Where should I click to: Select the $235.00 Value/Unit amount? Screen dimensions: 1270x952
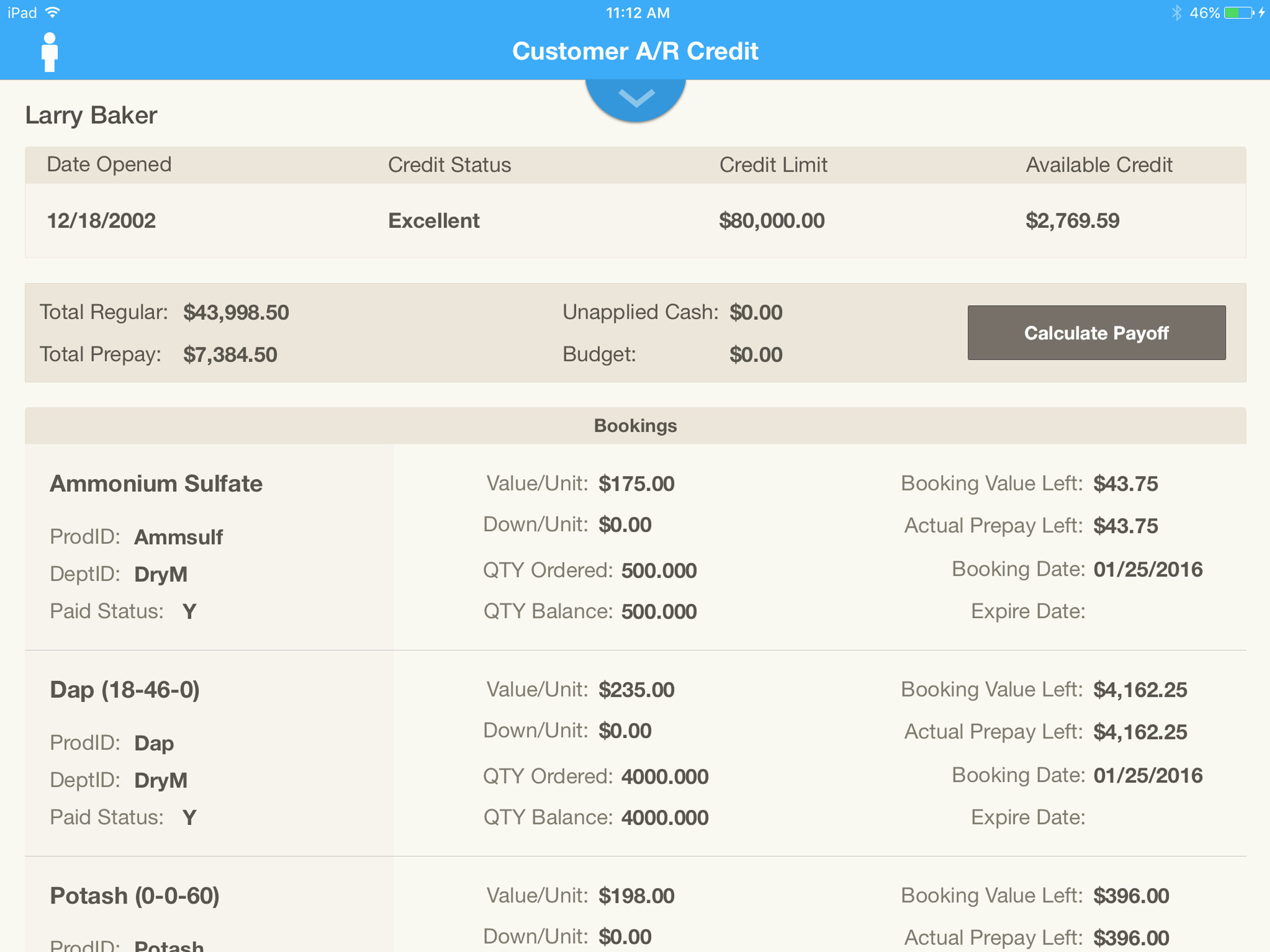pos(636,690)
